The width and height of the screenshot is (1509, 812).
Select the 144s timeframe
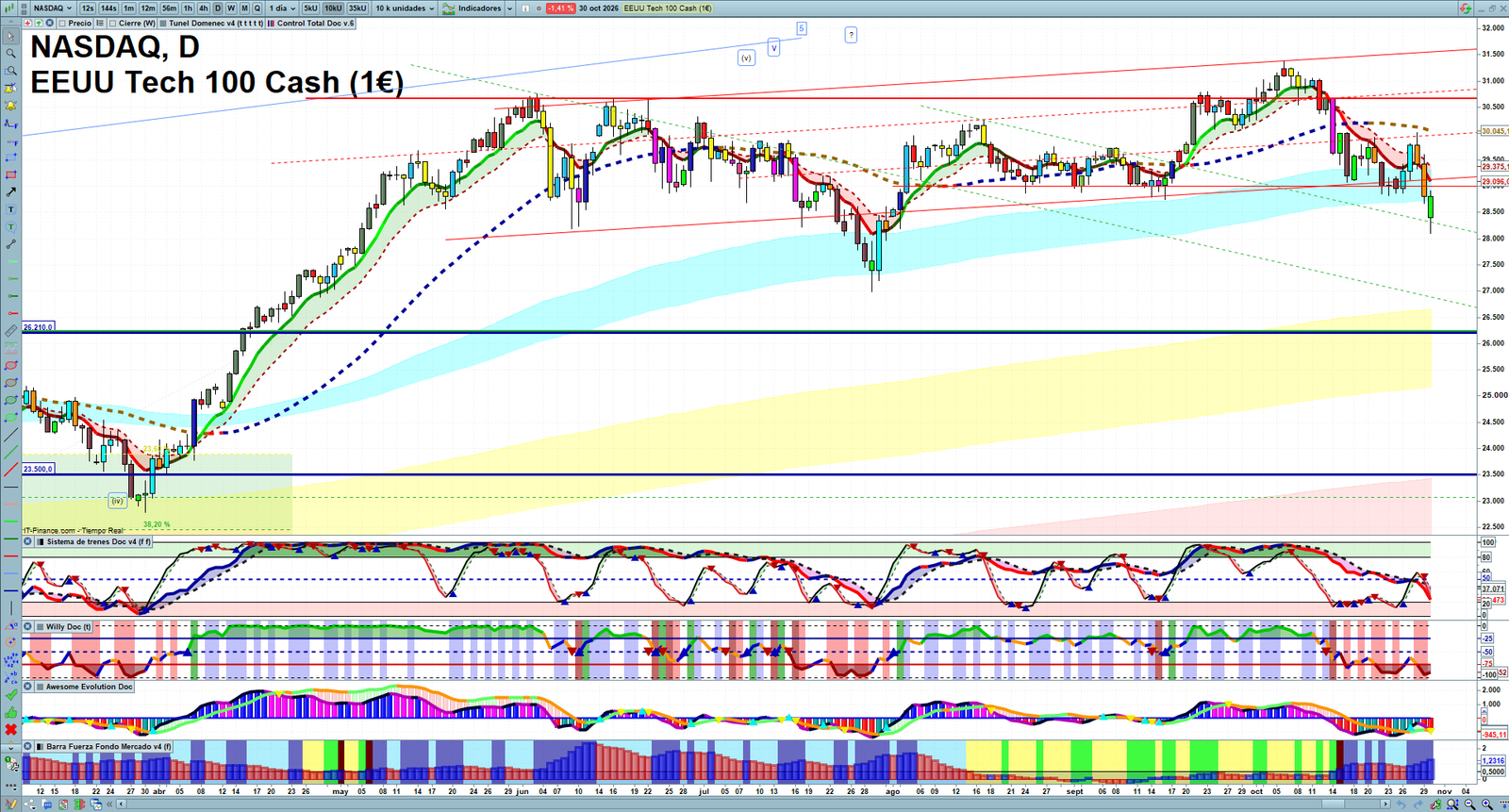pos(109,8)
